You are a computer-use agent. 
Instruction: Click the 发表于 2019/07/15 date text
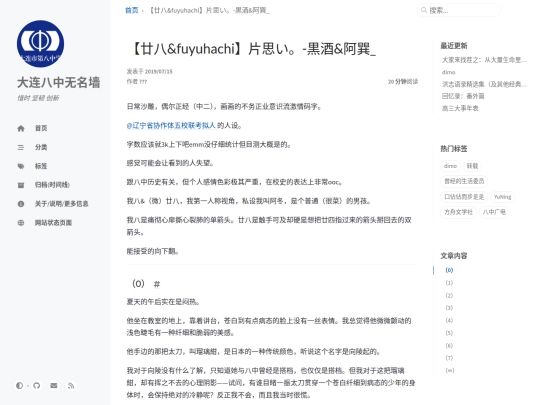(x=149, y=71)
